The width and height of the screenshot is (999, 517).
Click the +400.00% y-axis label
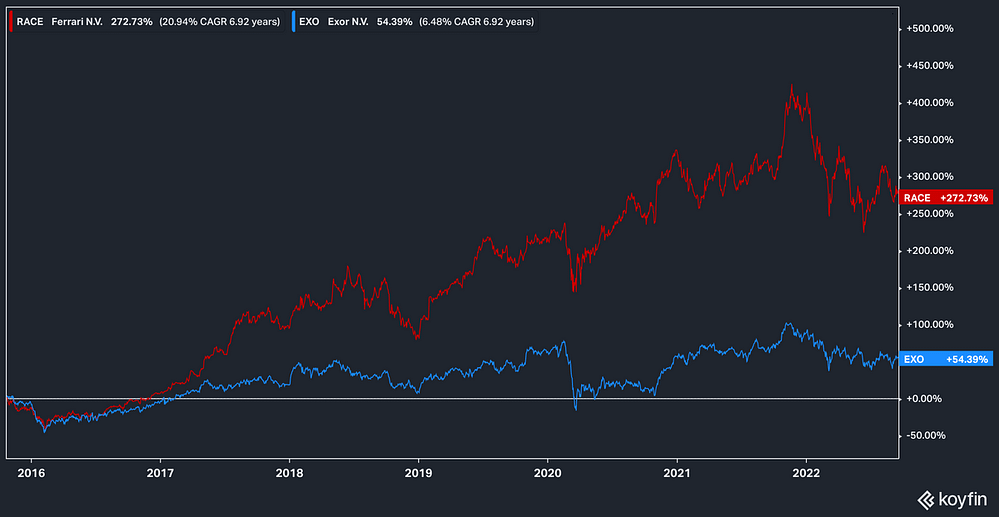930,103
